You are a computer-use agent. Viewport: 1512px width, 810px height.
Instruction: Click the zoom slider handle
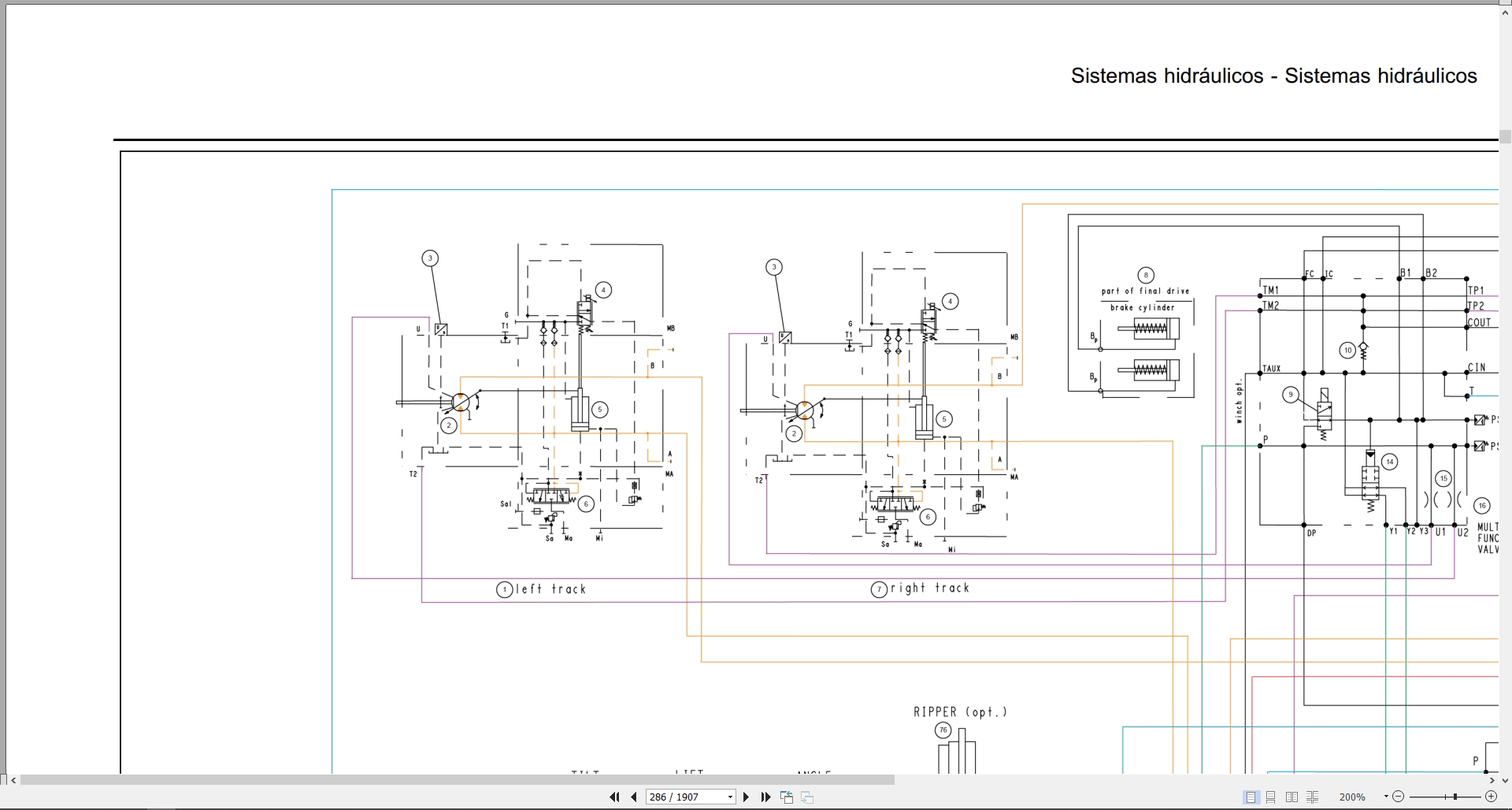tap(1455, 797)
